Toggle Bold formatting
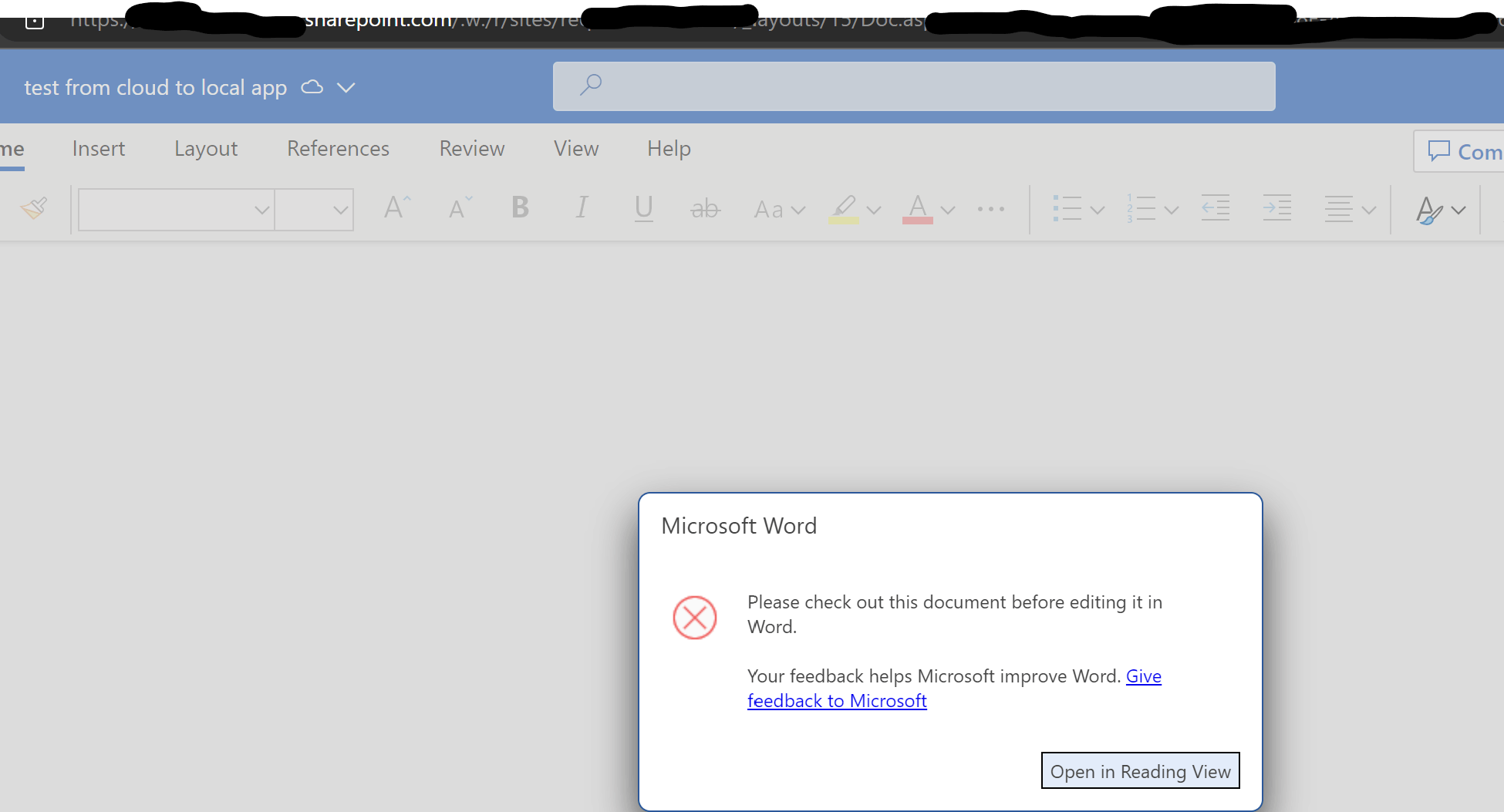 [x=520, y=208]
